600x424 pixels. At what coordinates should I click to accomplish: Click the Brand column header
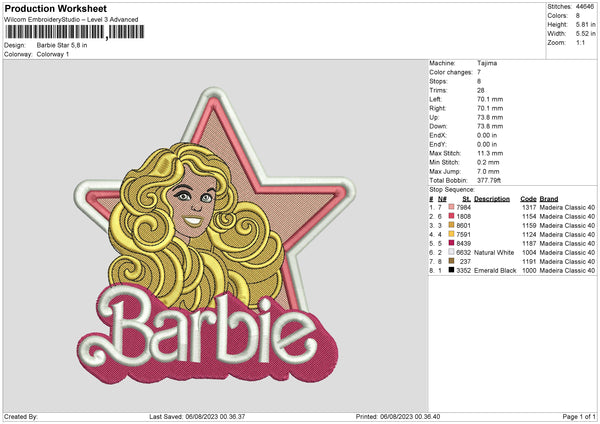coord(549,198)
